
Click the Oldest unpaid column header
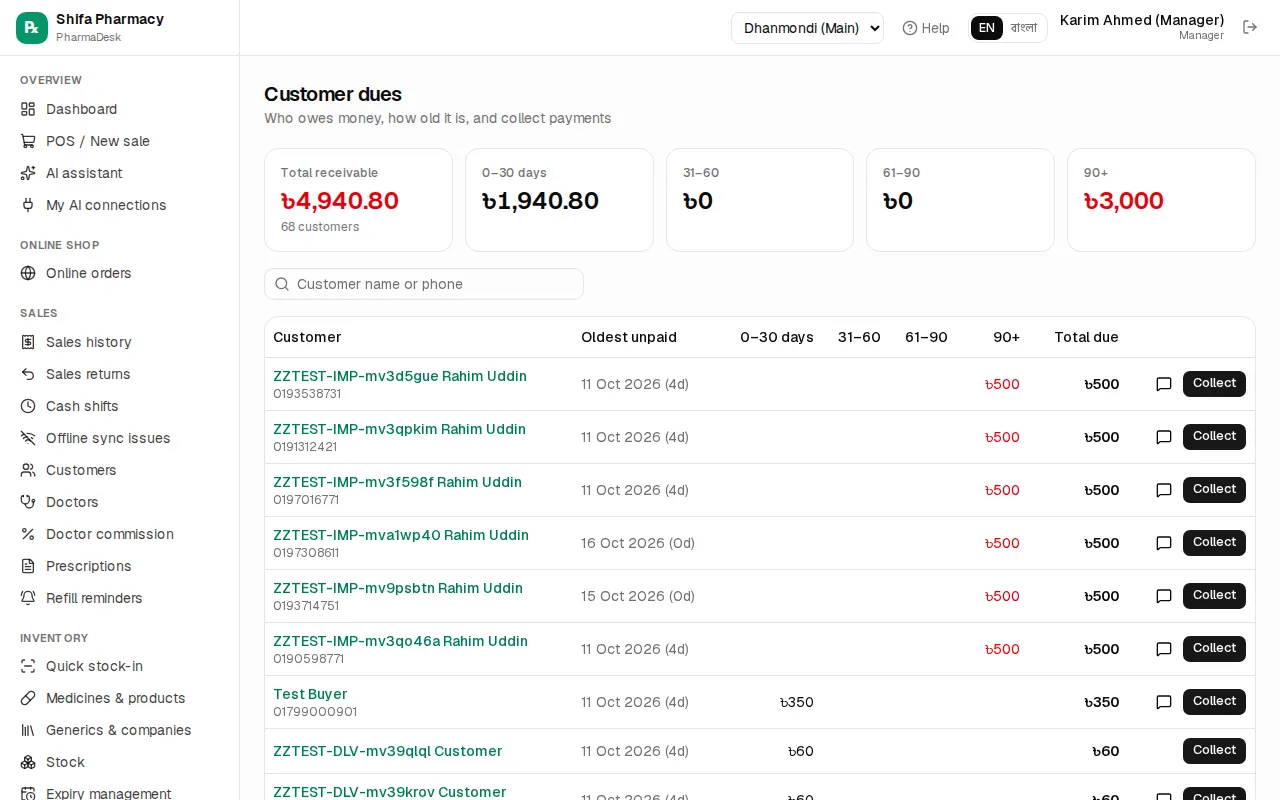click(x=629, y=337)
